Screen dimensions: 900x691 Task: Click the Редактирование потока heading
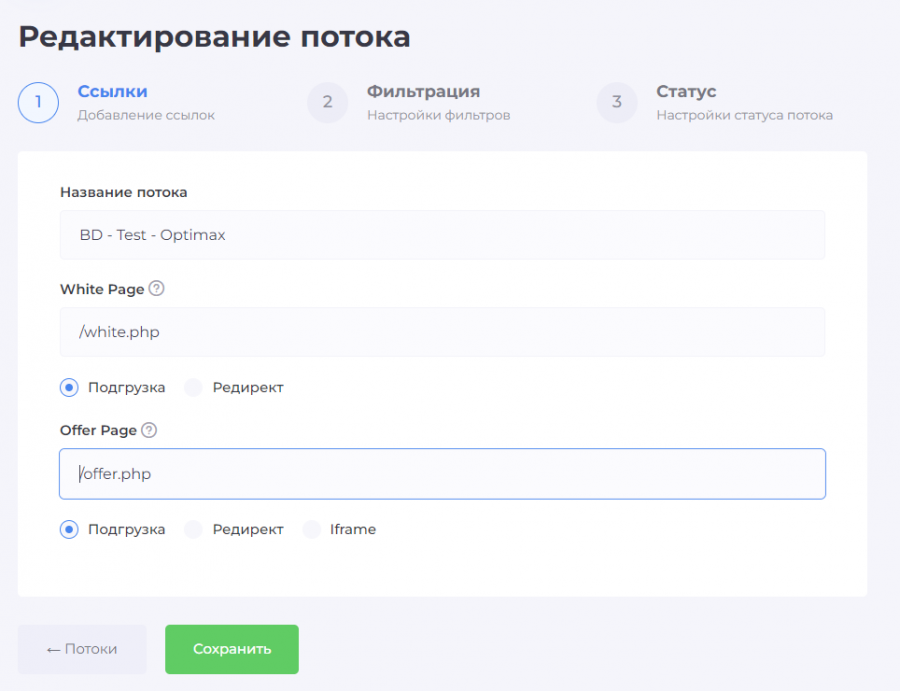pos(215,37)
